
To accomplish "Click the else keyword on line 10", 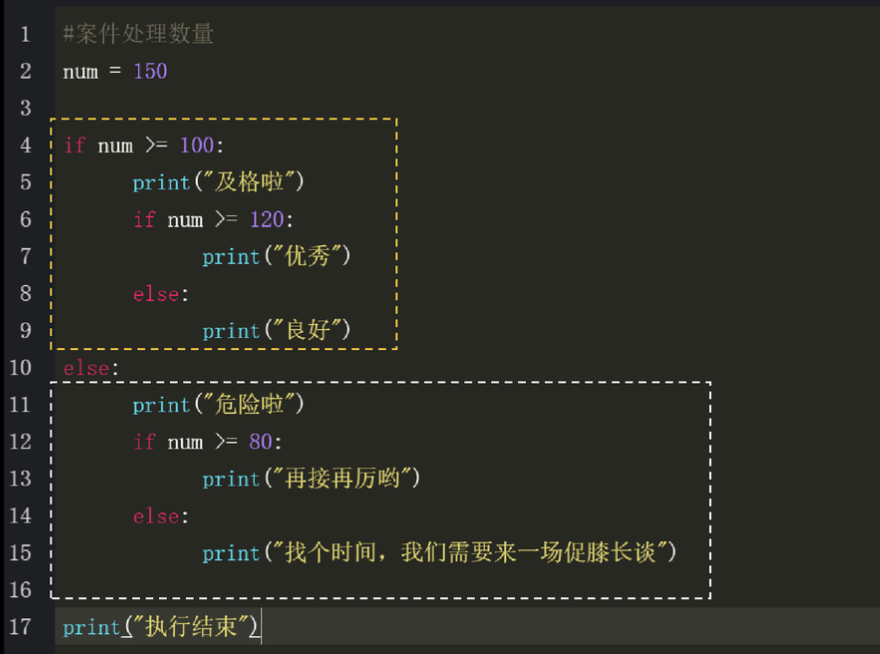I will (86, 368).
